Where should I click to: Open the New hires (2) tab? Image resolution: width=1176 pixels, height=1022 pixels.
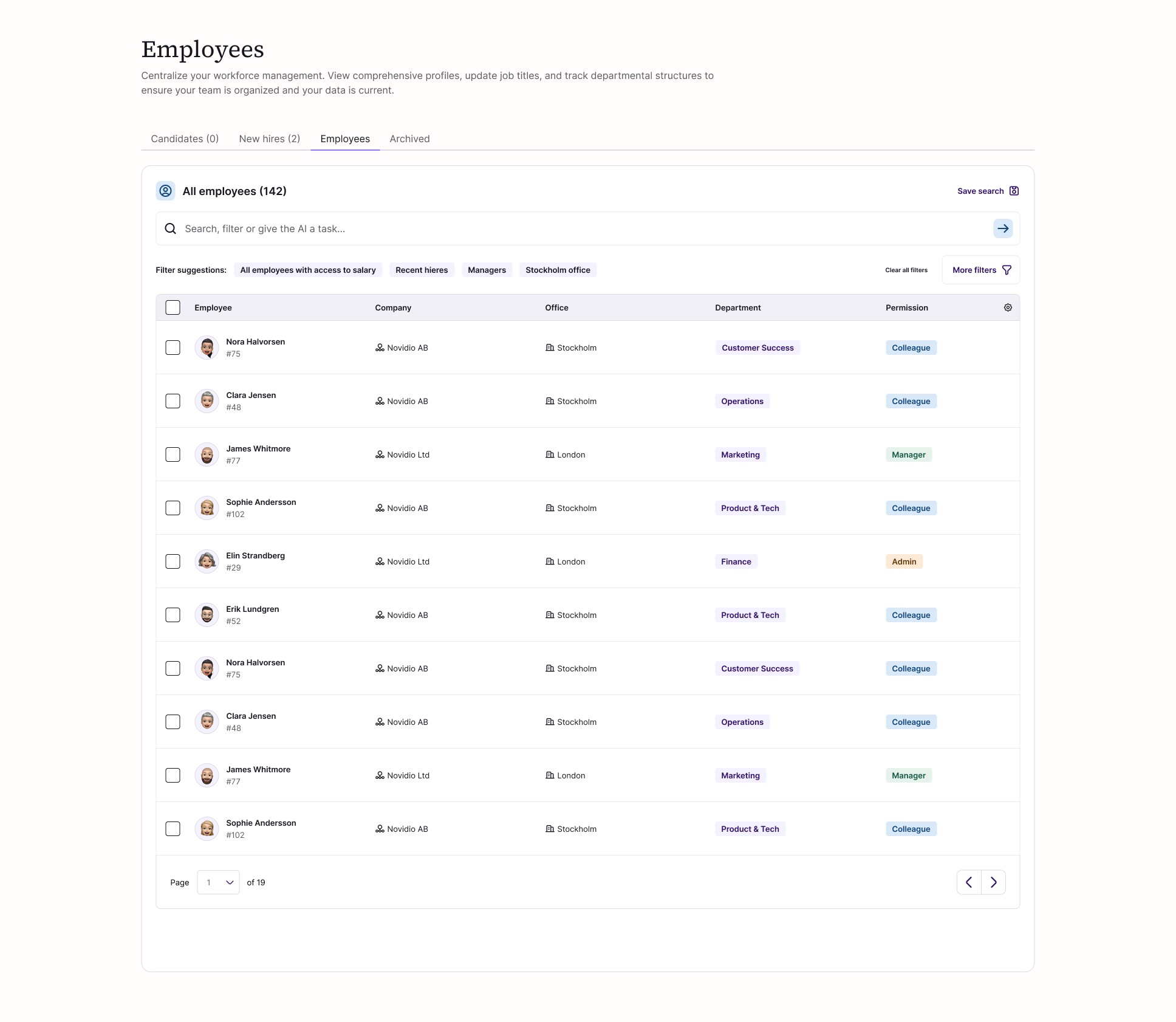point(269,139)
